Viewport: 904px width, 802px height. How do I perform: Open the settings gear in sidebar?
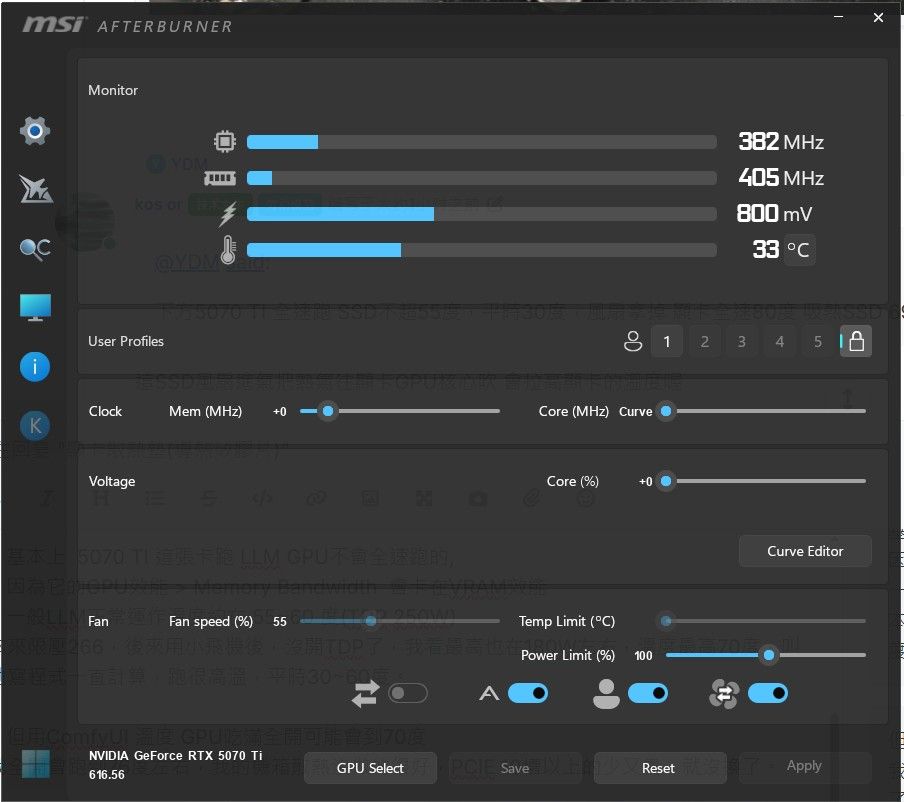pyautogui.click(x=35, y=131)
